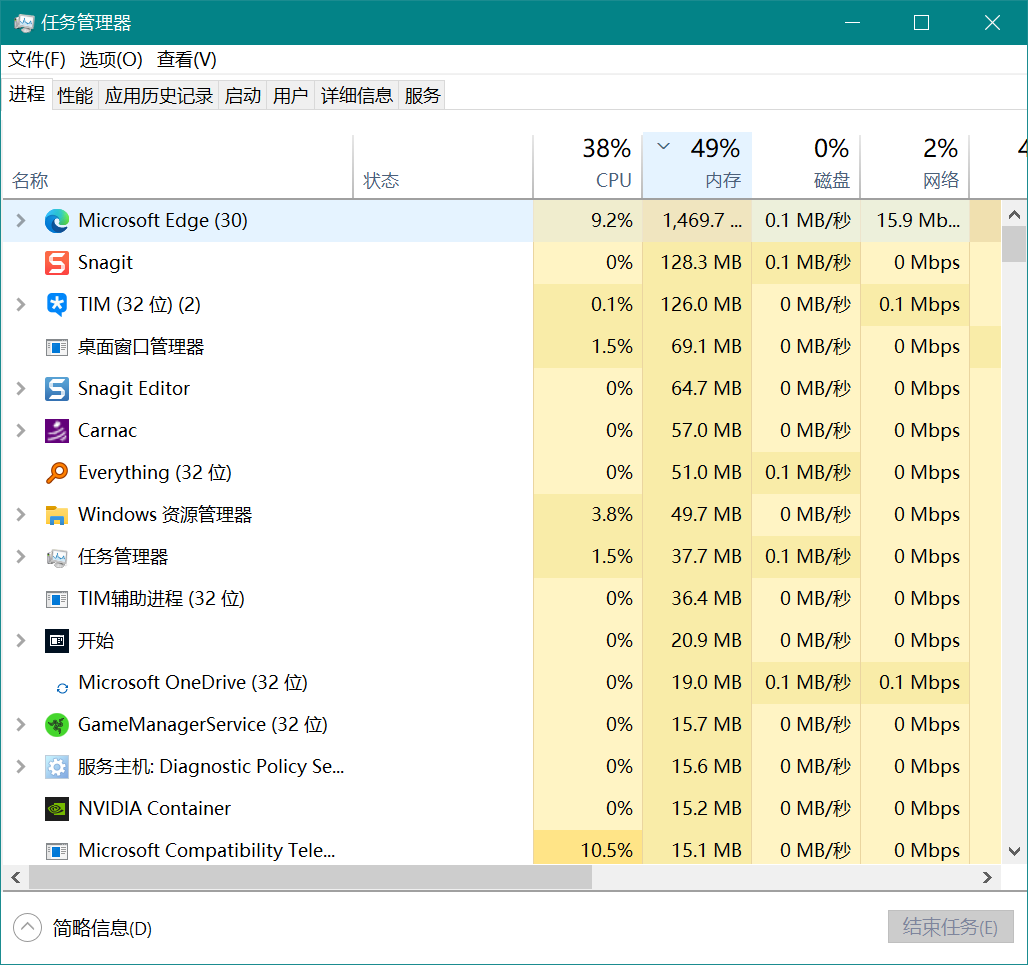Open the 选项(O) menu

click(x=111, y=60)
